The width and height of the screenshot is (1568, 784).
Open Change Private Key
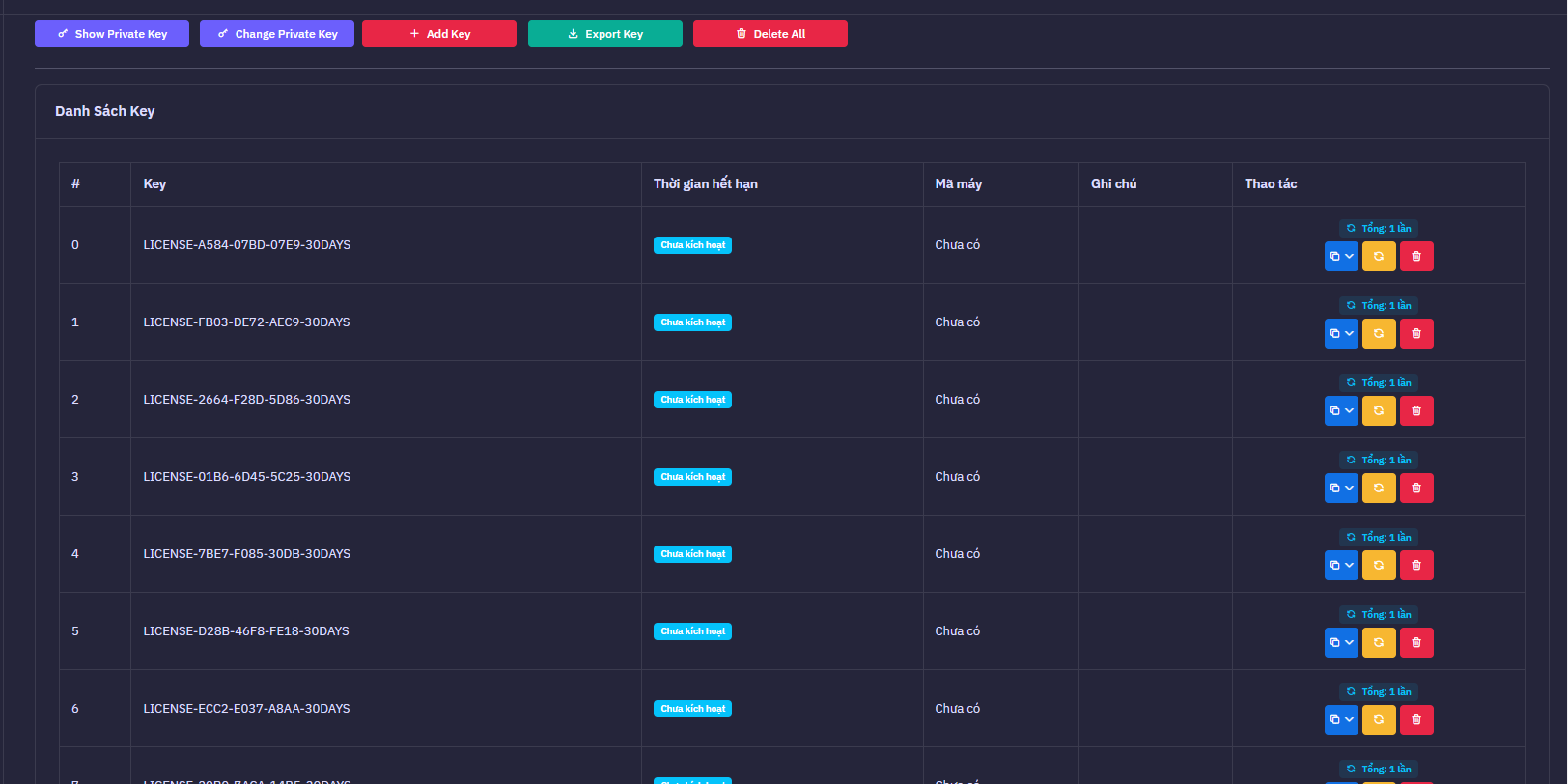pos(277,34)
